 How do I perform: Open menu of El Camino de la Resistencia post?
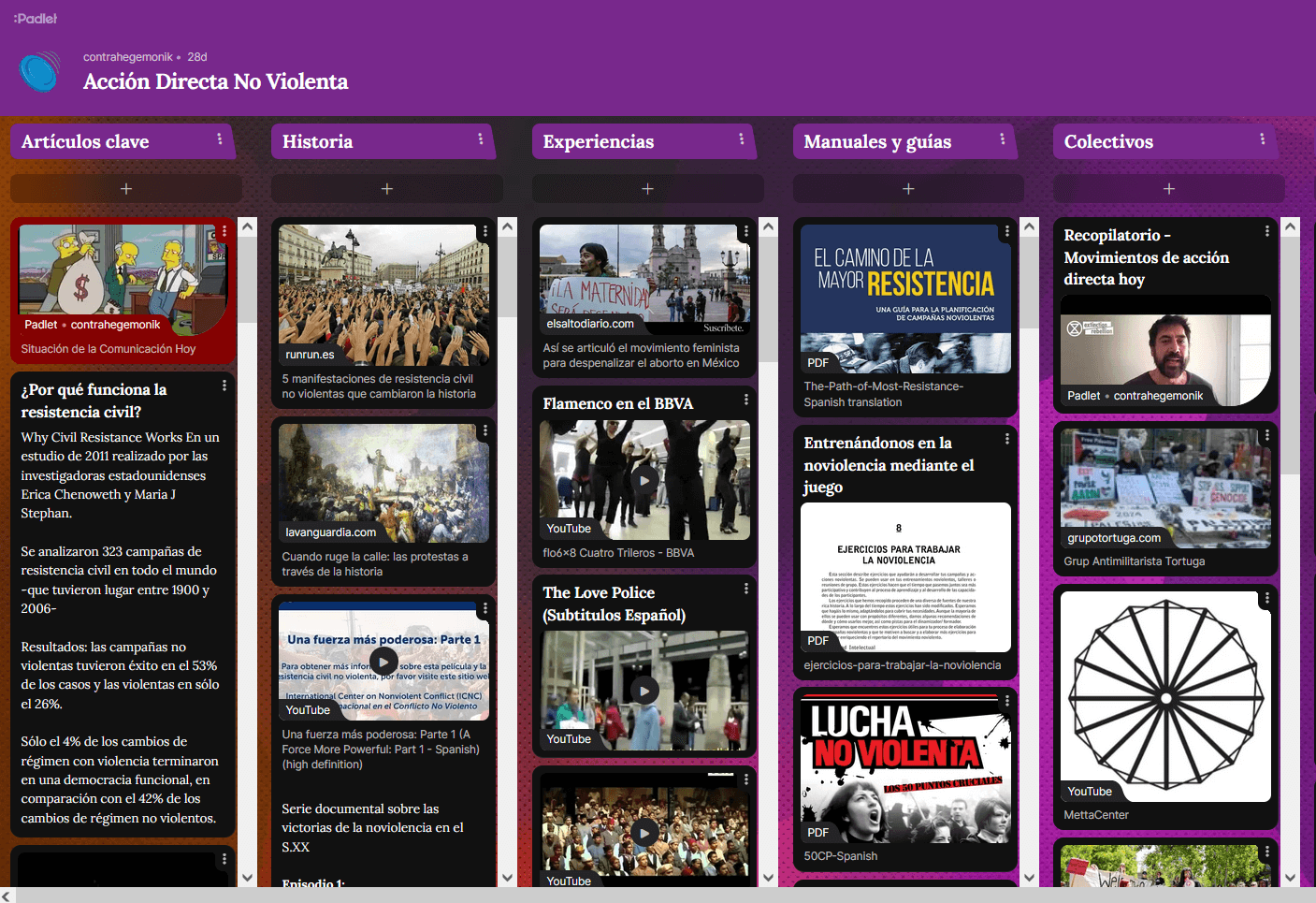tap(1007, 231)
